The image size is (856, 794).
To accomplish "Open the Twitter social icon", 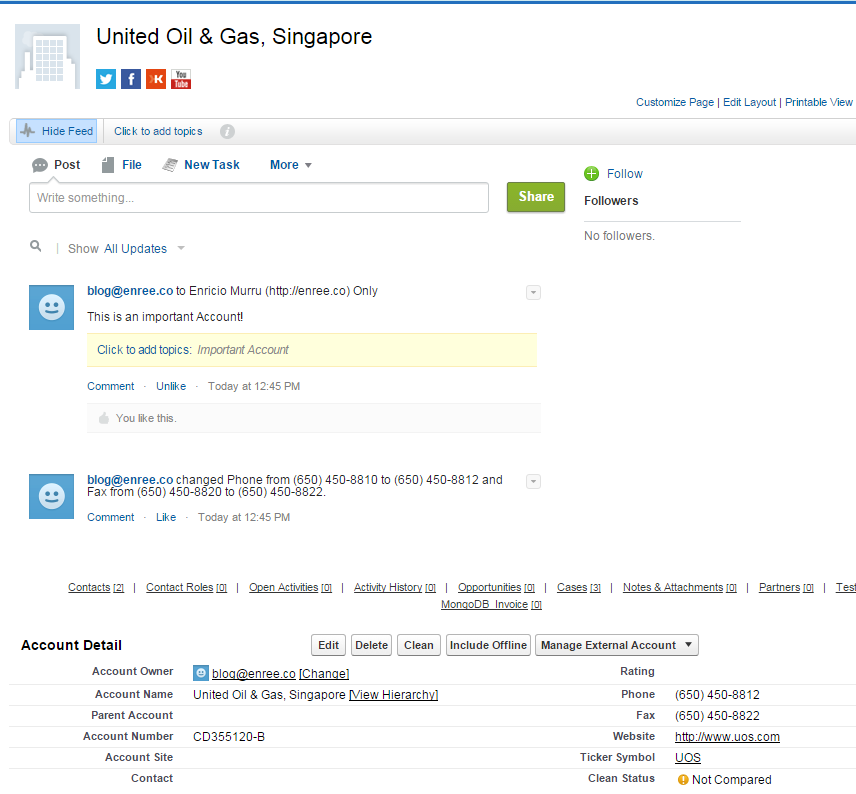I will coord(106,79).
